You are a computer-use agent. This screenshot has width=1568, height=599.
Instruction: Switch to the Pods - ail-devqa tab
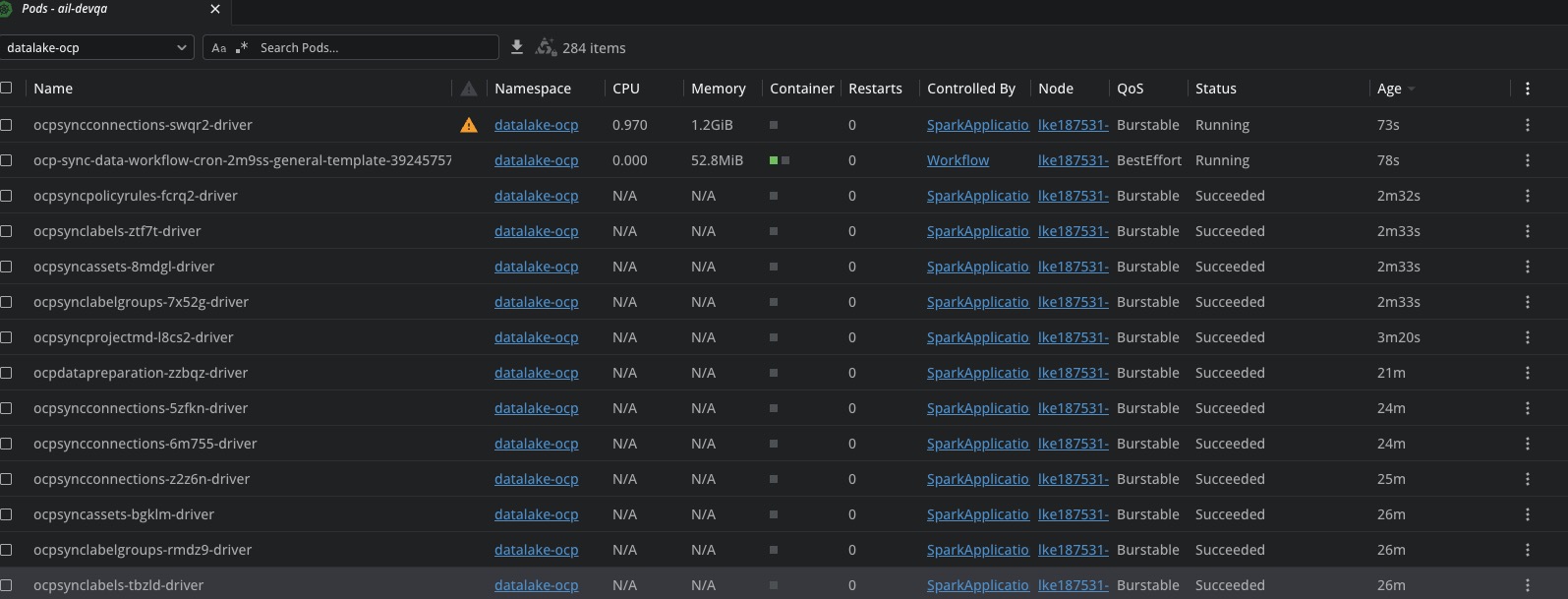point(65,9)
